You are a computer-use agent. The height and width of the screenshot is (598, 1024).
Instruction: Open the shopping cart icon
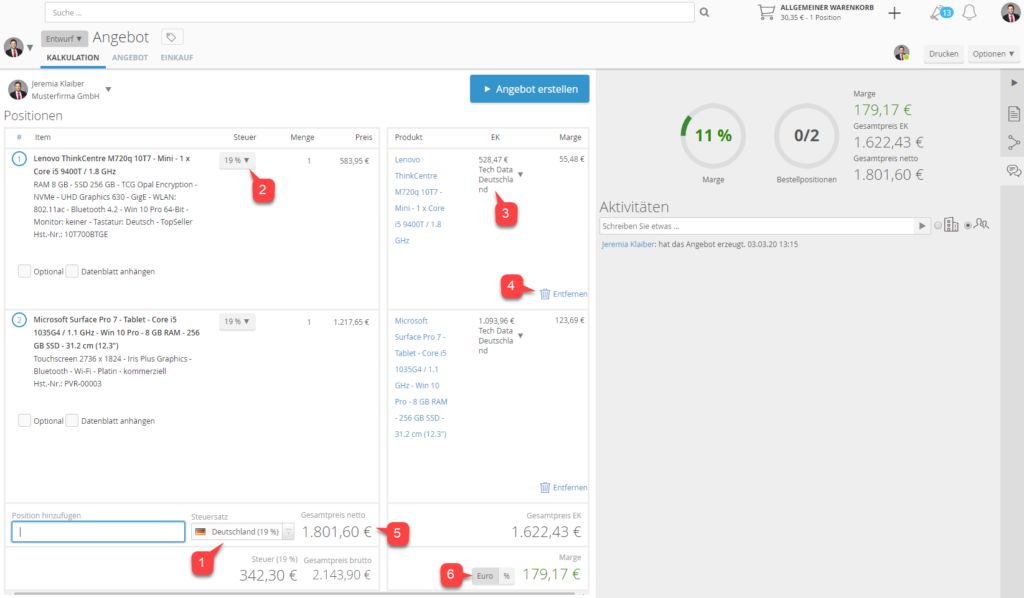click(766, 12)
